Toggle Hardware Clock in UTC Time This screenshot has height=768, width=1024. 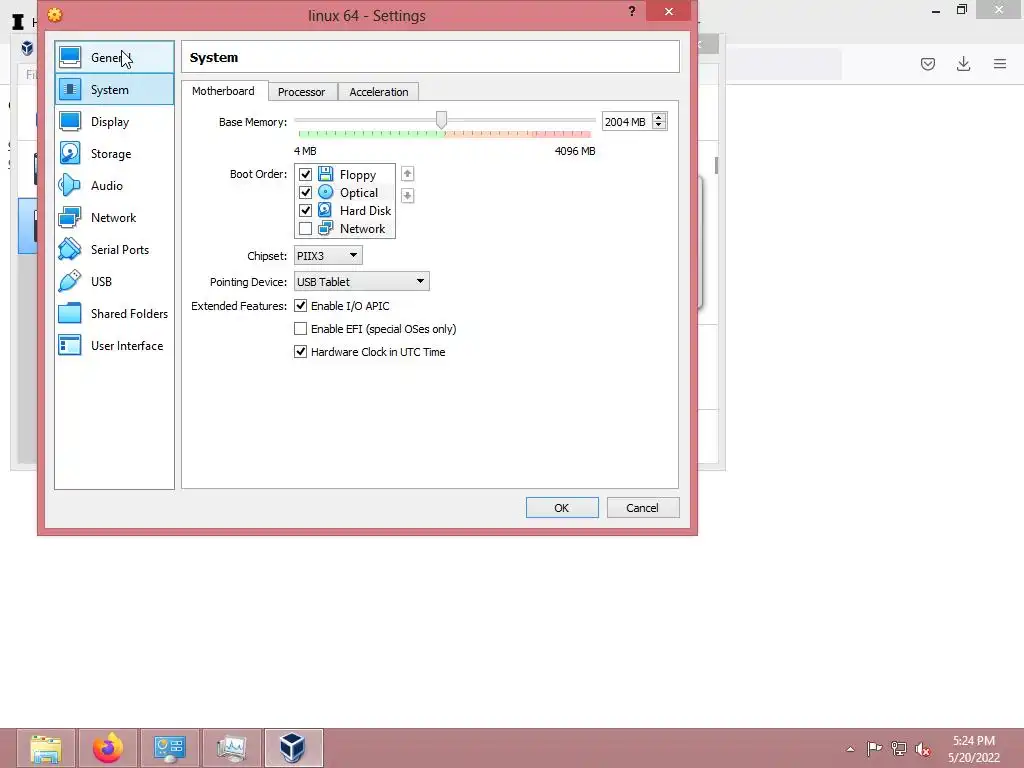tap(300, 351)
